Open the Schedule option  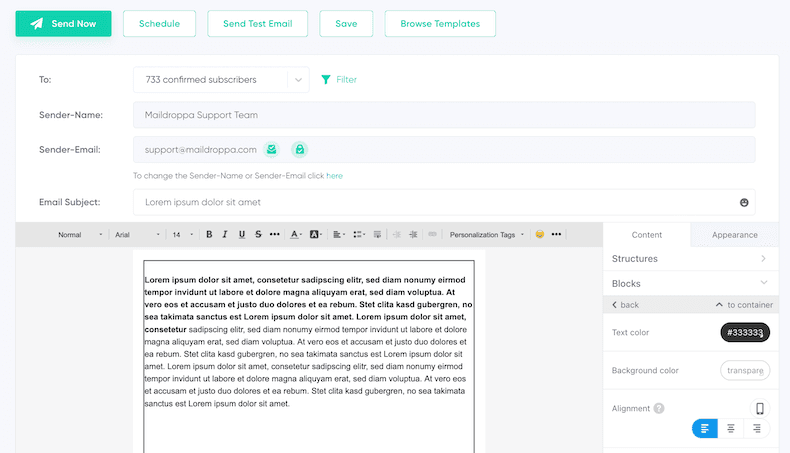click(159, 24)
